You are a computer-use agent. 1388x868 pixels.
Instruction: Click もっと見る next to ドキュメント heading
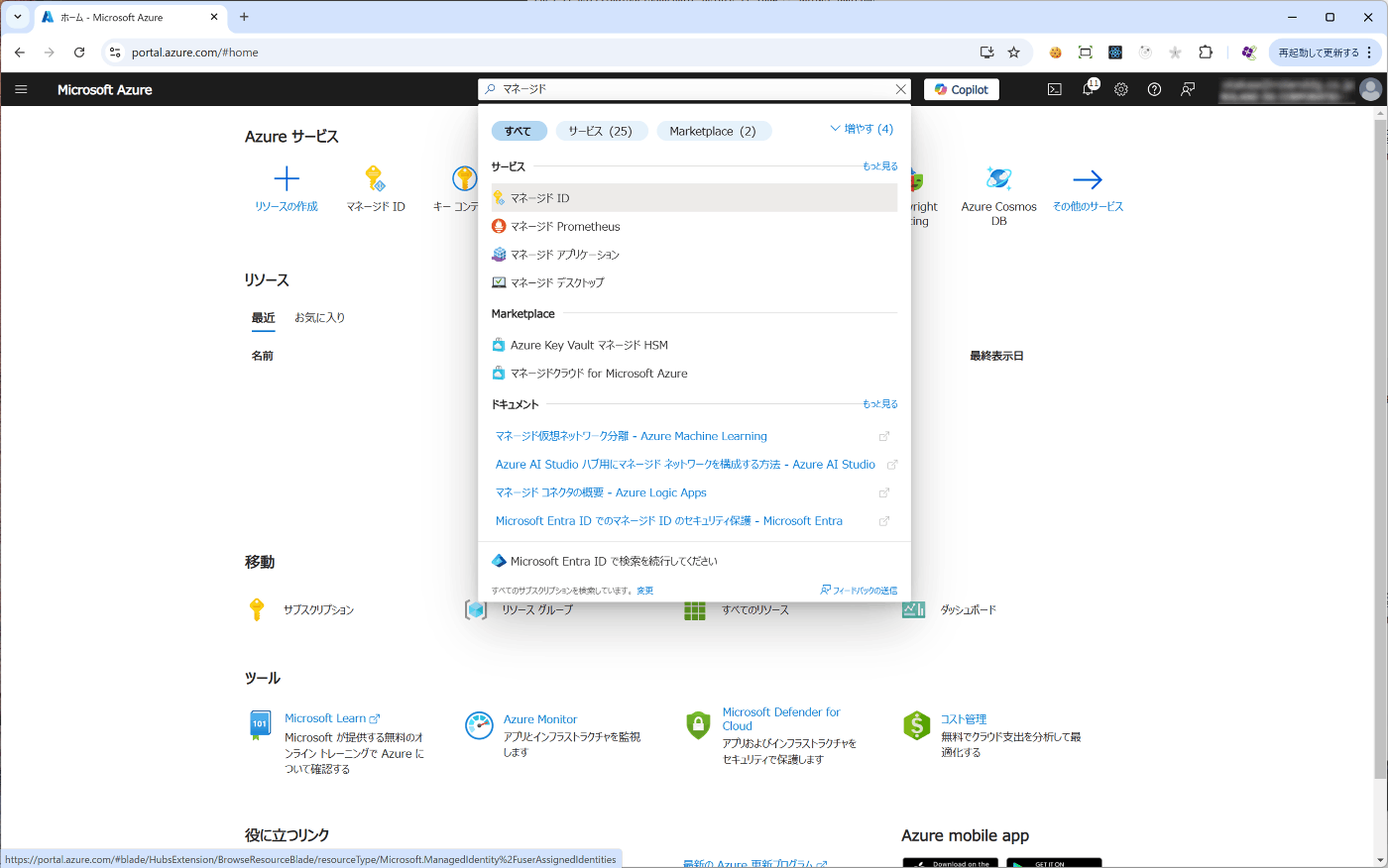[879, 404]
